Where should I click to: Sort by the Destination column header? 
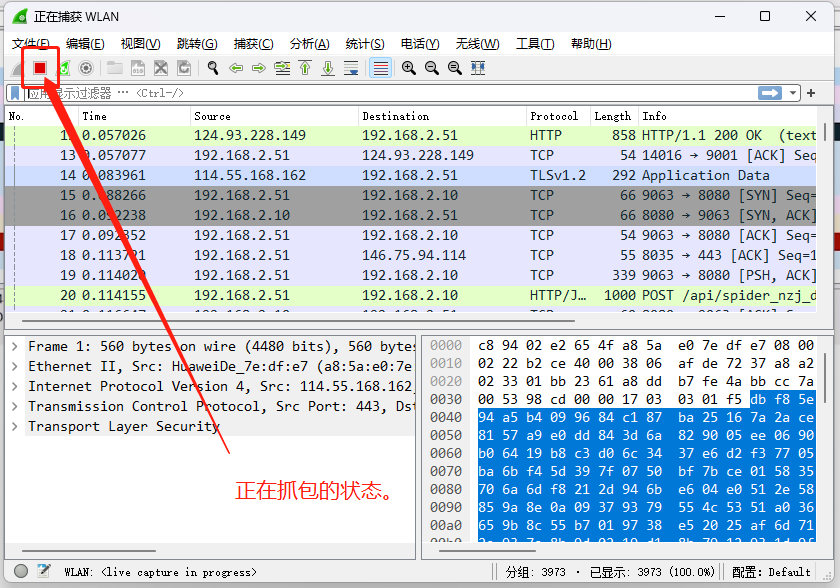point(442,116)
